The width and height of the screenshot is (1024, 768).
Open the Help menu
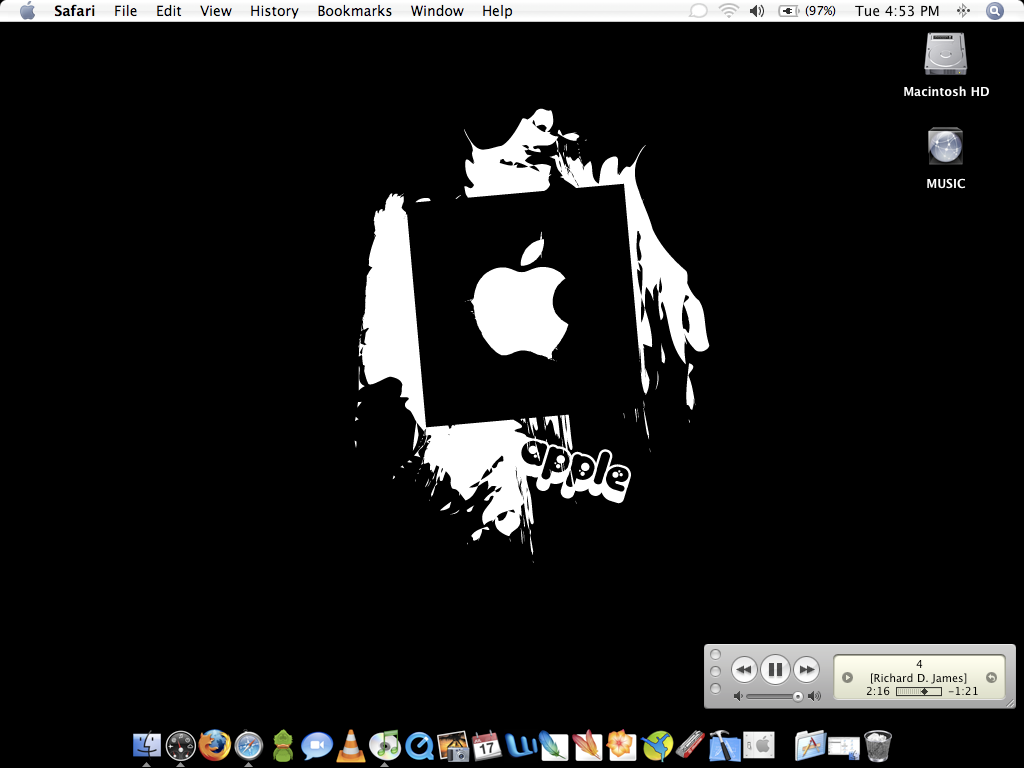pyautogui.click(x=497, y=11)
